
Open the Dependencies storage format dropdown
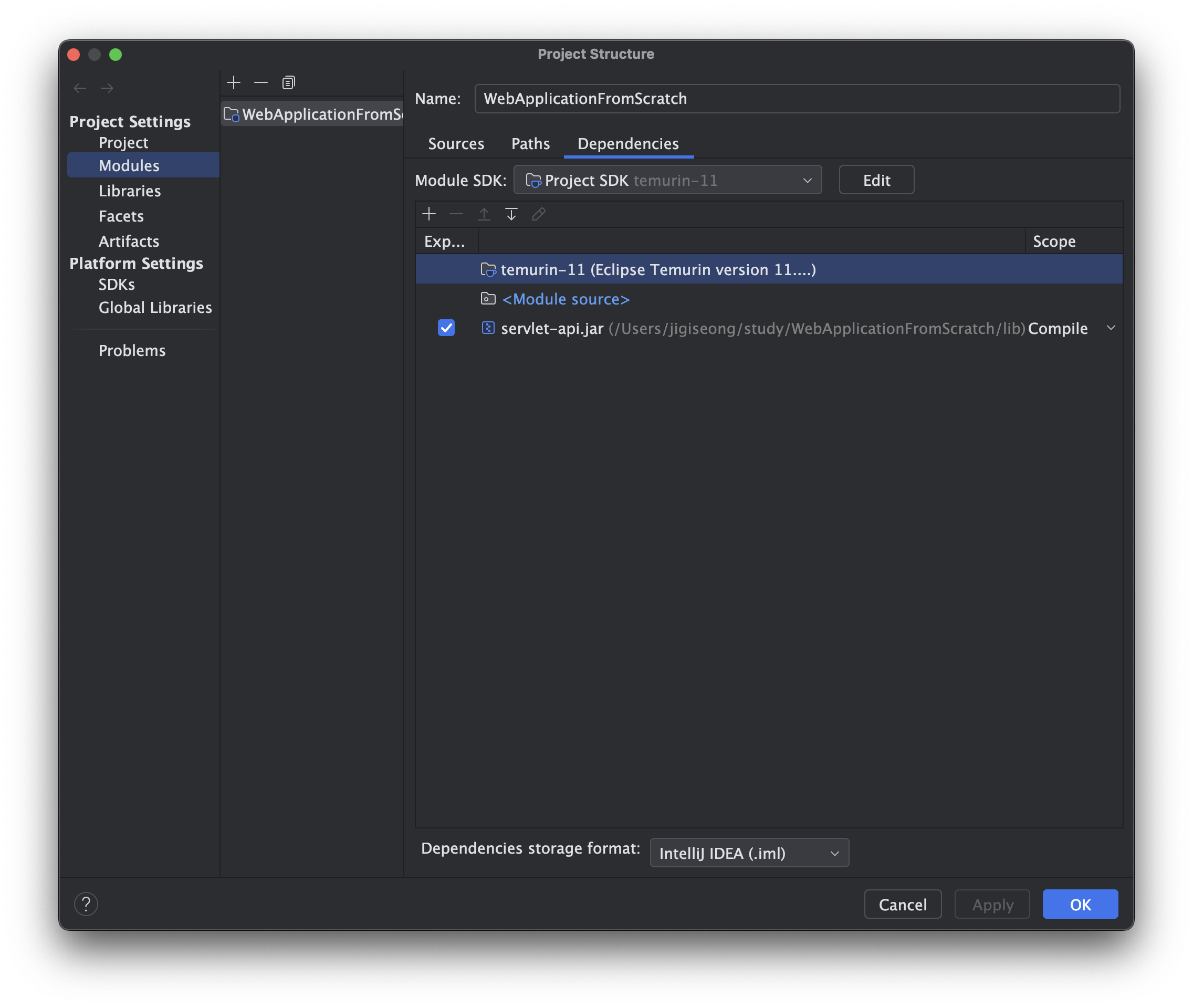pos(749,853)
